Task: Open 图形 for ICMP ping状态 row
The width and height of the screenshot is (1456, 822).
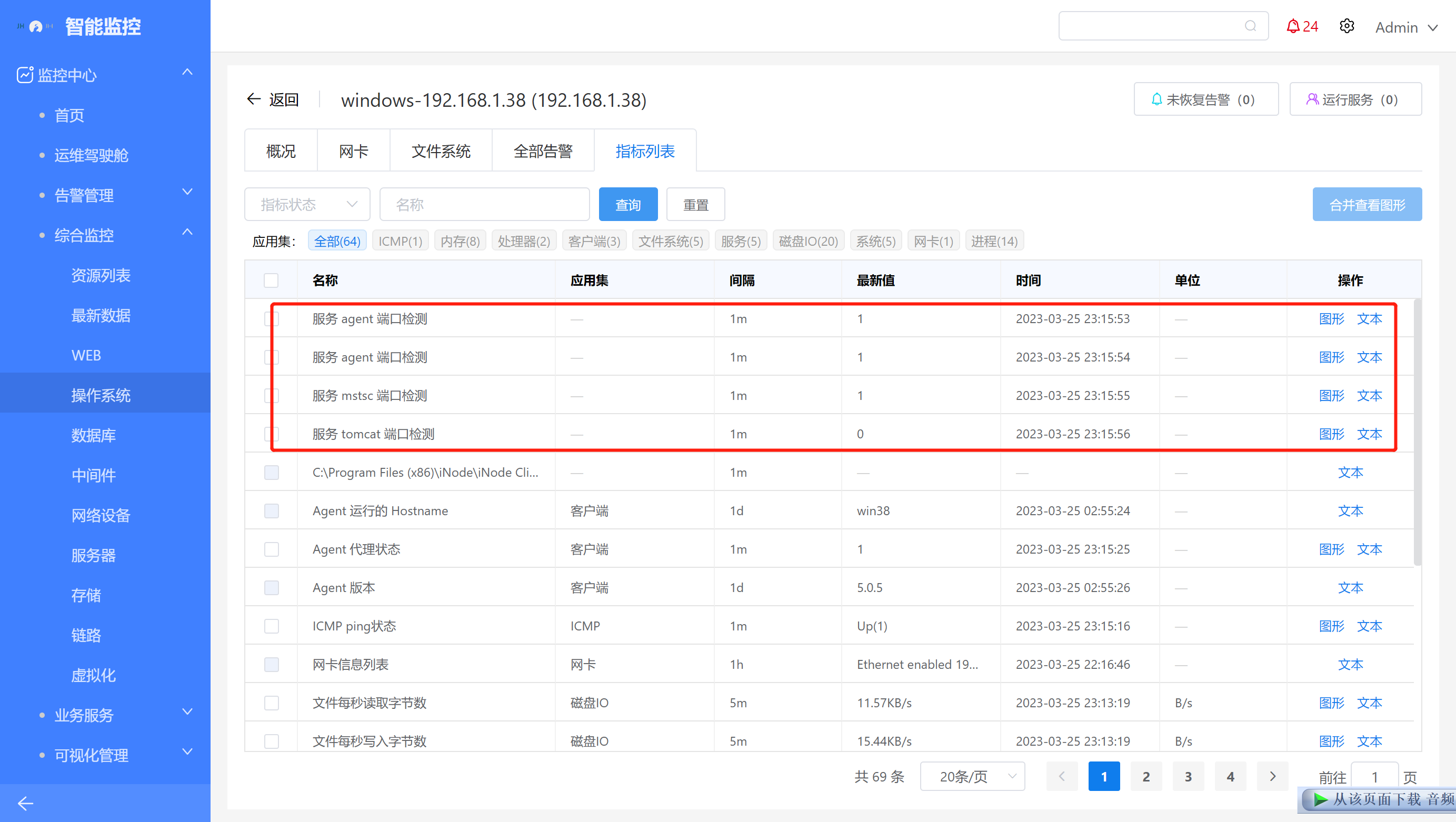Action: tap(1331, 626)
